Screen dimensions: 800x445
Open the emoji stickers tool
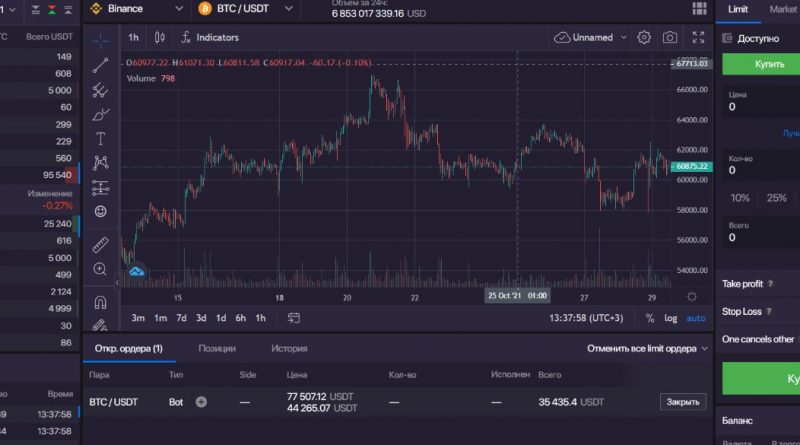100,211
